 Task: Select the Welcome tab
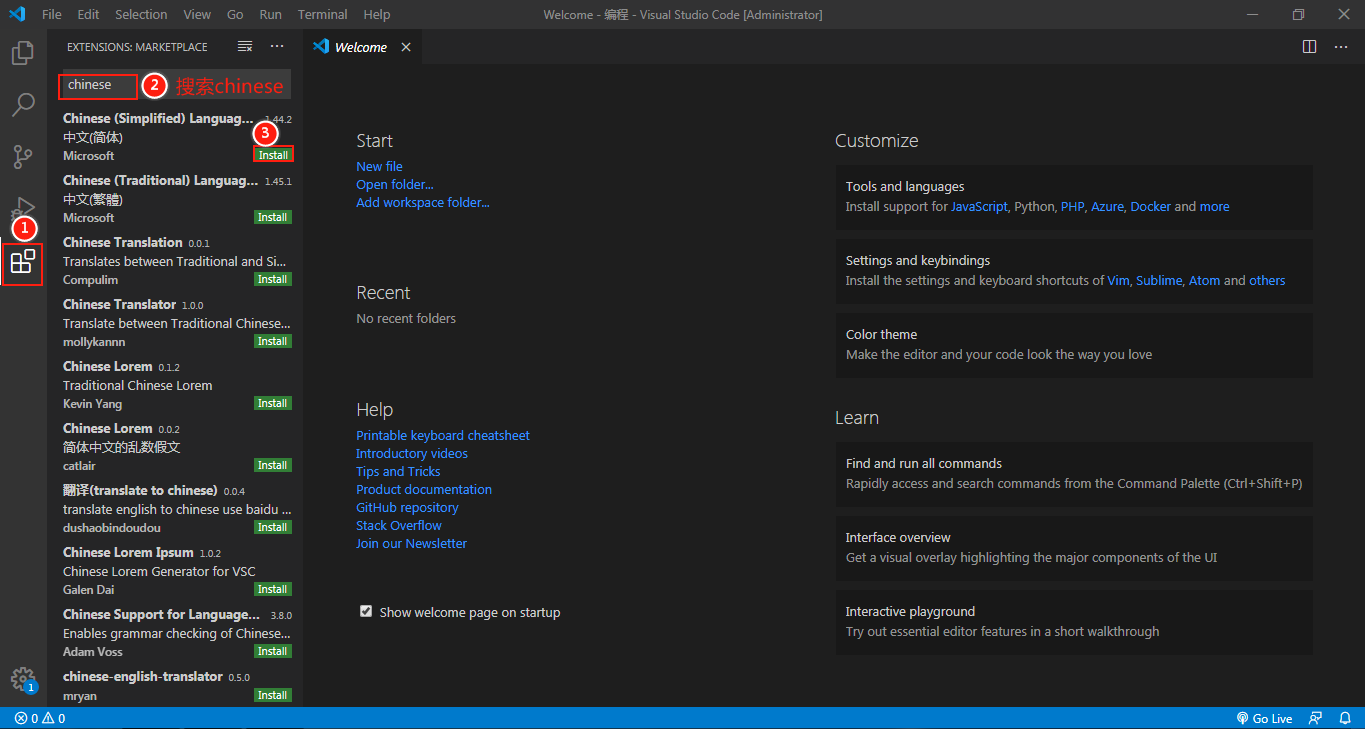point(362,47)
